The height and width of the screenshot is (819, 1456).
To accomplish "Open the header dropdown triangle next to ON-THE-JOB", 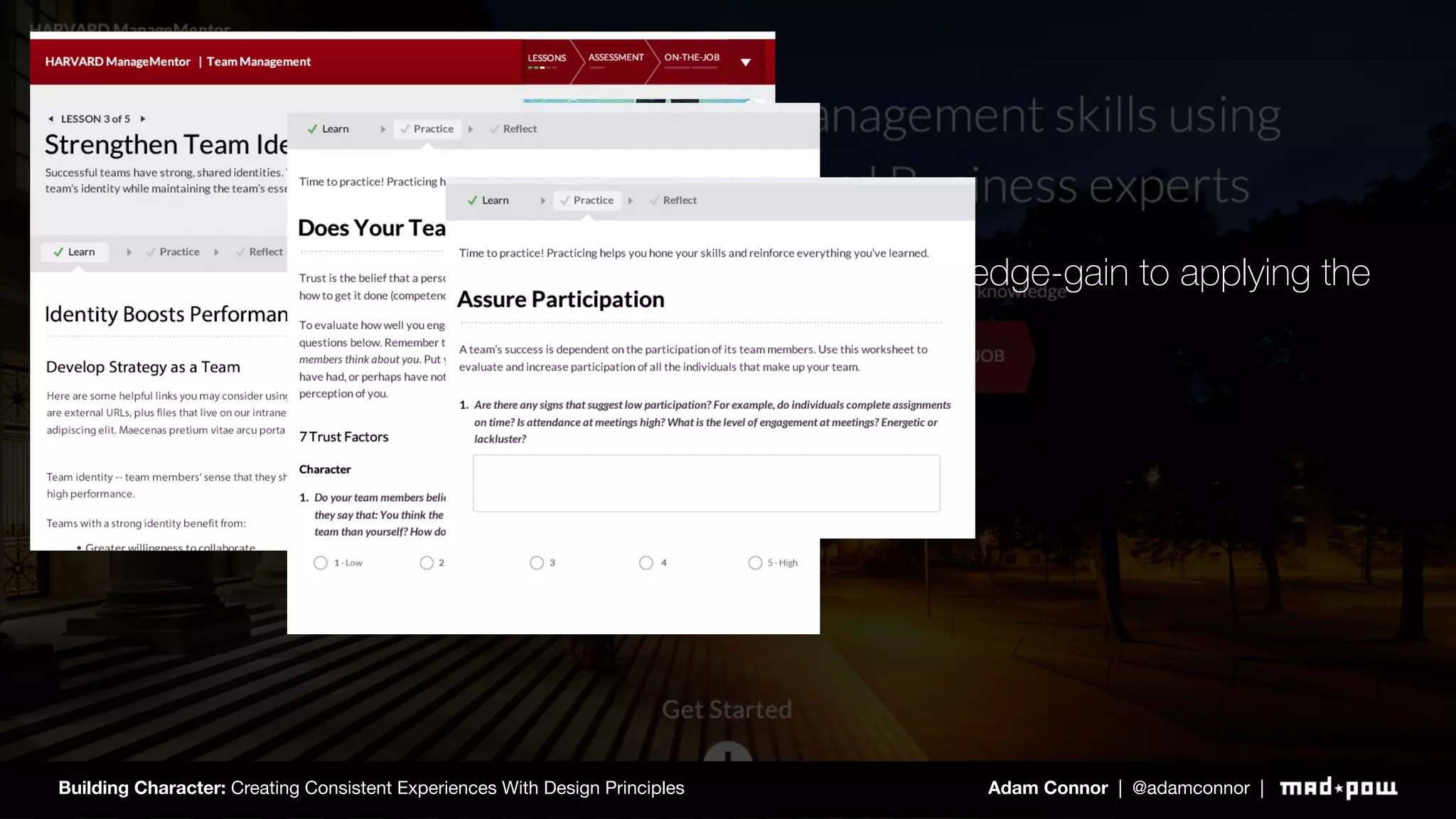I will 745,63.
